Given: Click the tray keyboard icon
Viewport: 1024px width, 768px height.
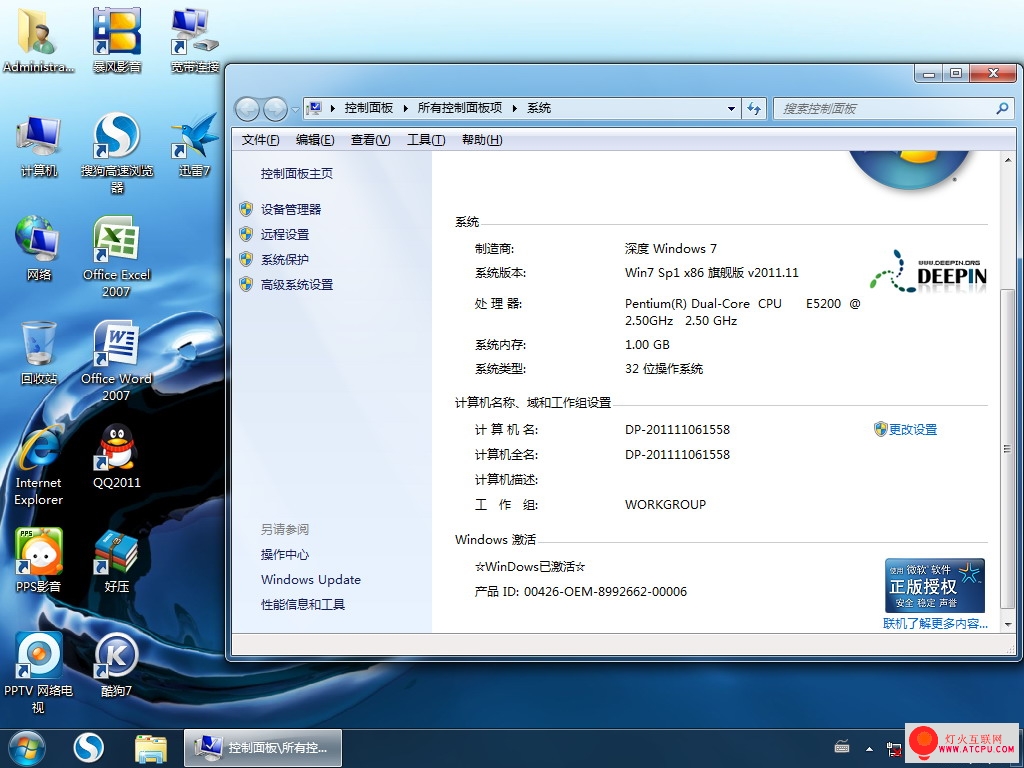Looking at the screenshot, I should click(842, 747).
